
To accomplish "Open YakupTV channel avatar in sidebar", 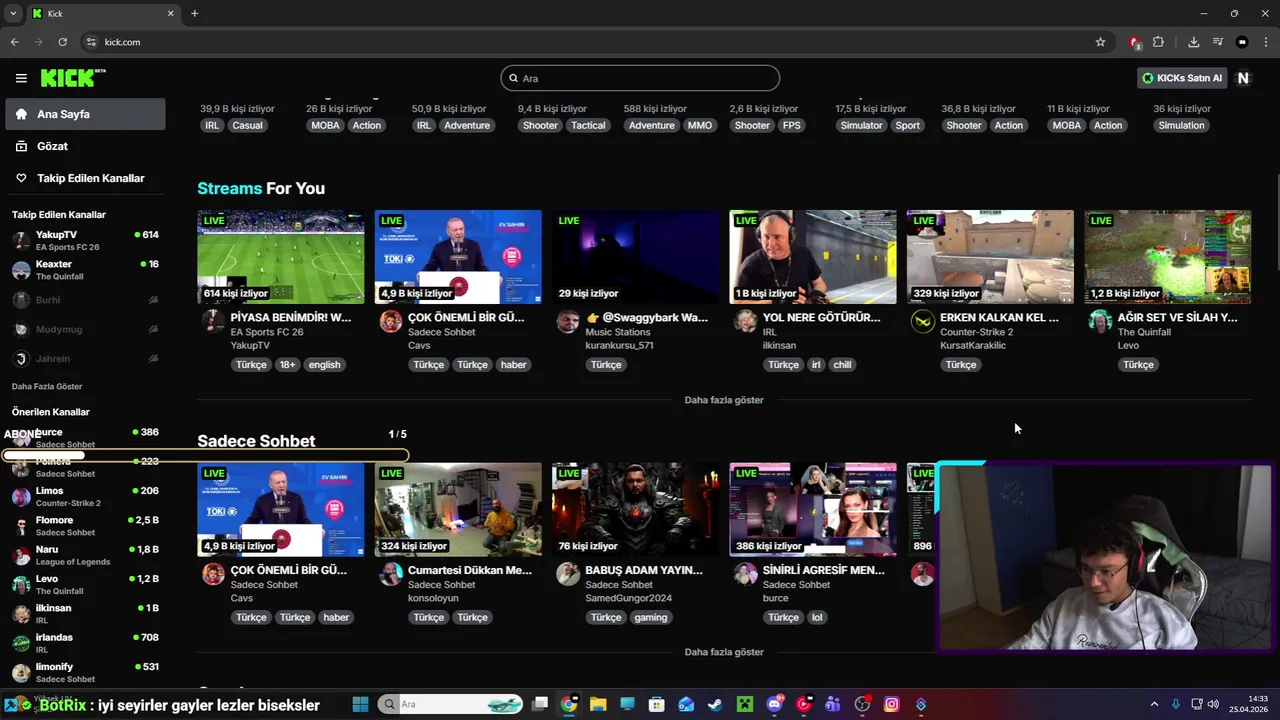I will pyautogui.click(x=21, y=240).
